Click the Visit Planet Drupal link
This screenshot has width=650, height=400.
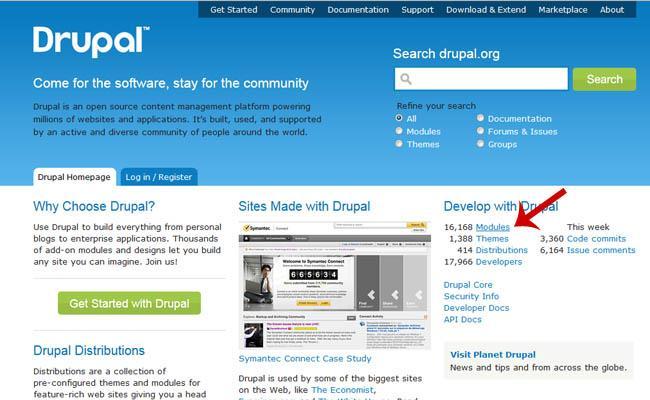click(x=493, y=355)
